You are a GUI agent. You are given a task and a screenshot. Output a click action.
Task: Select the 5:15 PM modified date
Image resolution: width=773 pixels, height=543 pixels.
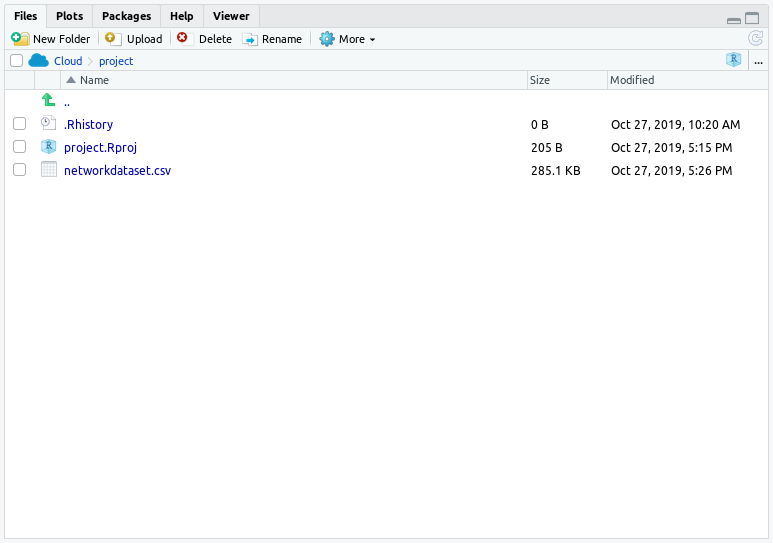672,147
